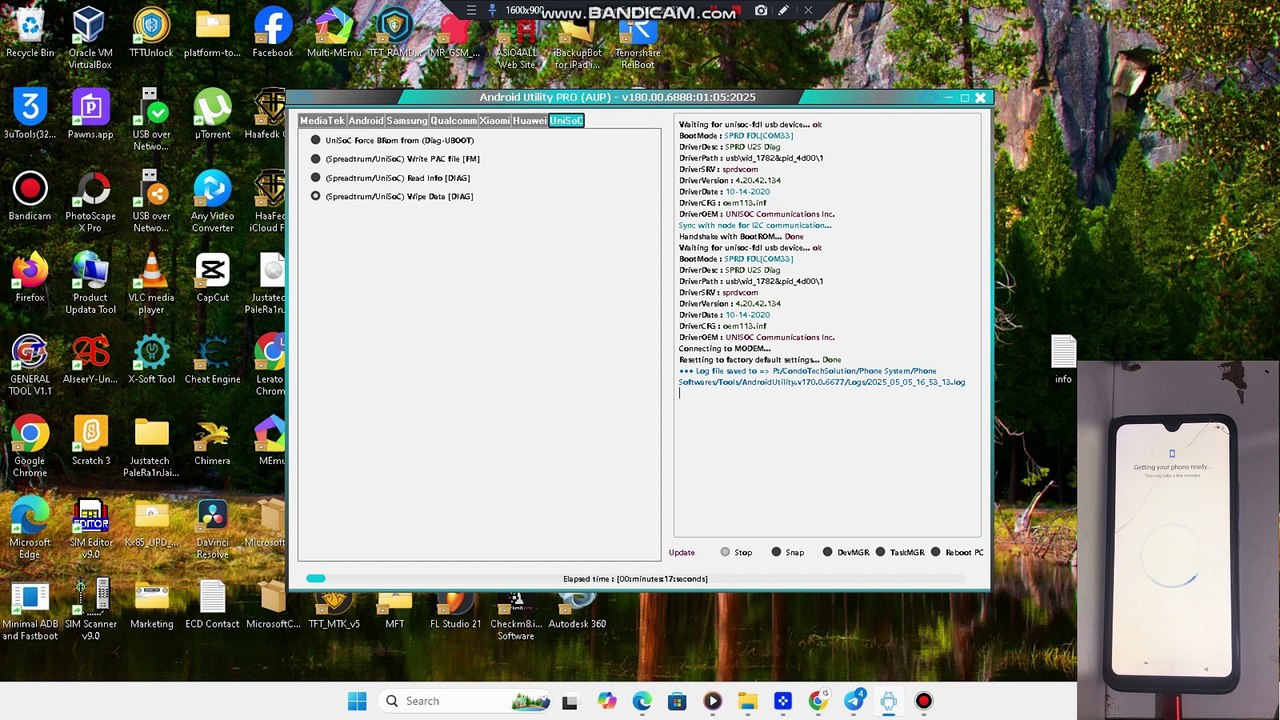This screenshot has width=1280, height=720.
Task: Go to the Huawei tab
Action: coord(530,121)
